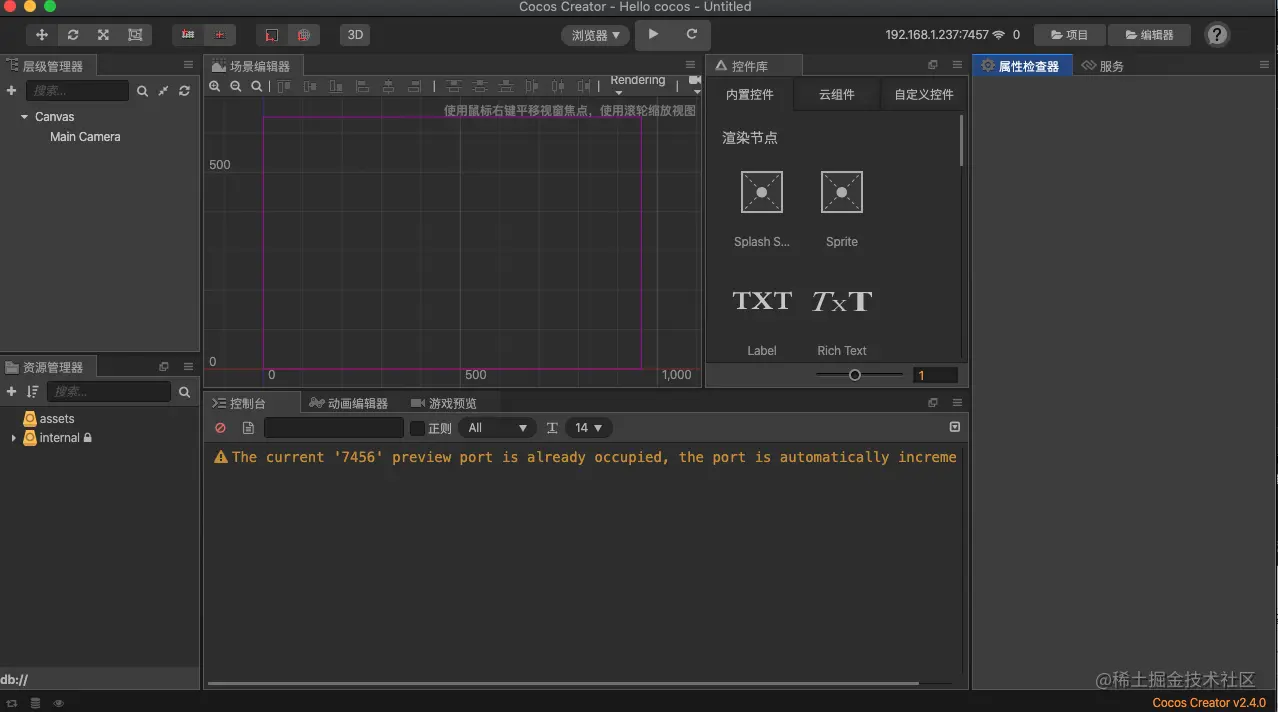
Task: Click the widget library zoom slider
Action: click(856, 375)
